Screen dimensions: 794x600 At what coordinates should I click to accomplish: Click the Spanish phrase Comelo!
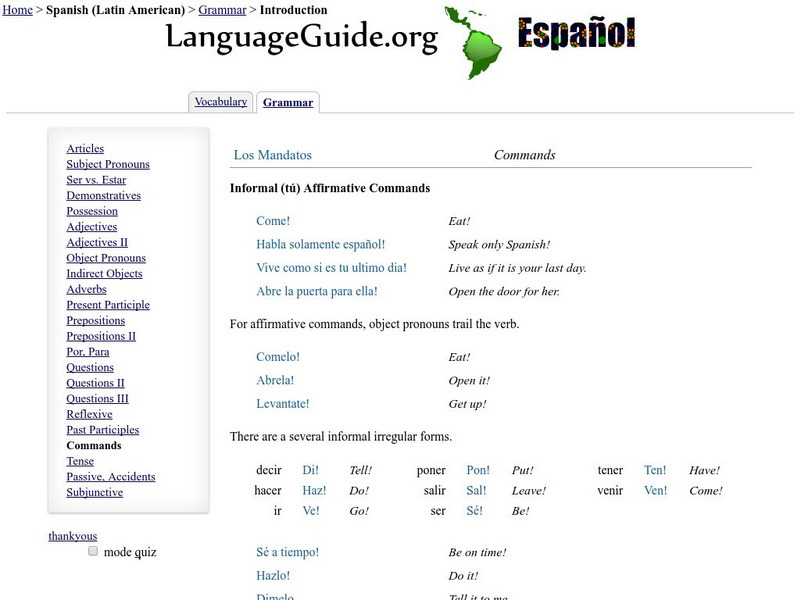coord(277,357)
